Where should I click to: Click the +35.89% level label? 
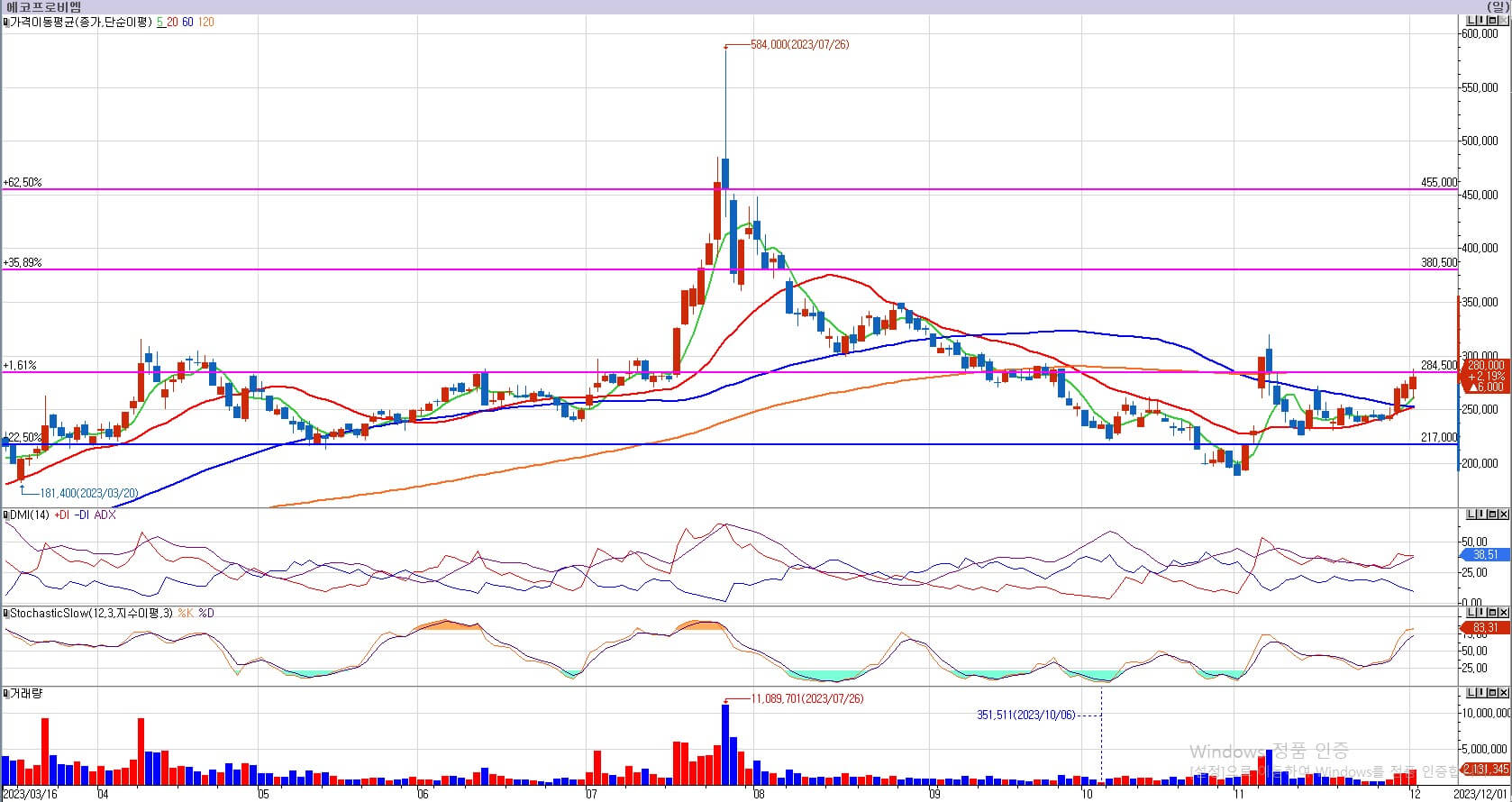(x=23, y=262)
